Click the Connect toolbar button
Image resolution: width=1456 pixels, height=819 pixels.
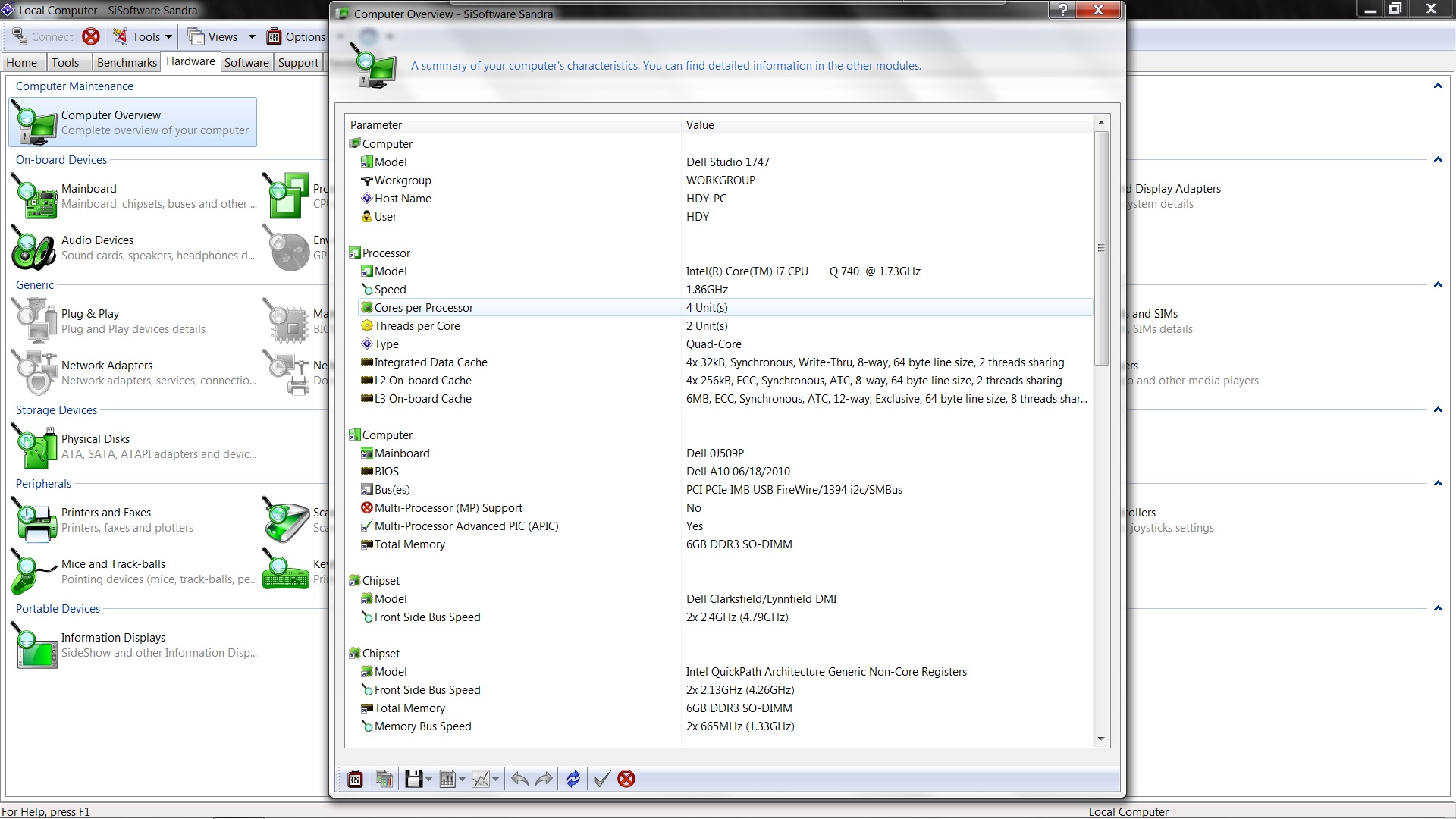42,36
